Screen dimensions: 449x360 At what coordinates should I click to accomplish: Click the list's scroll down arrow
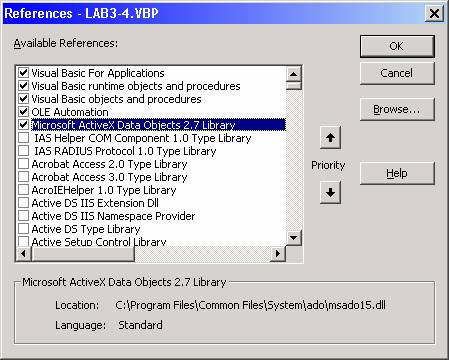point(294,238)
